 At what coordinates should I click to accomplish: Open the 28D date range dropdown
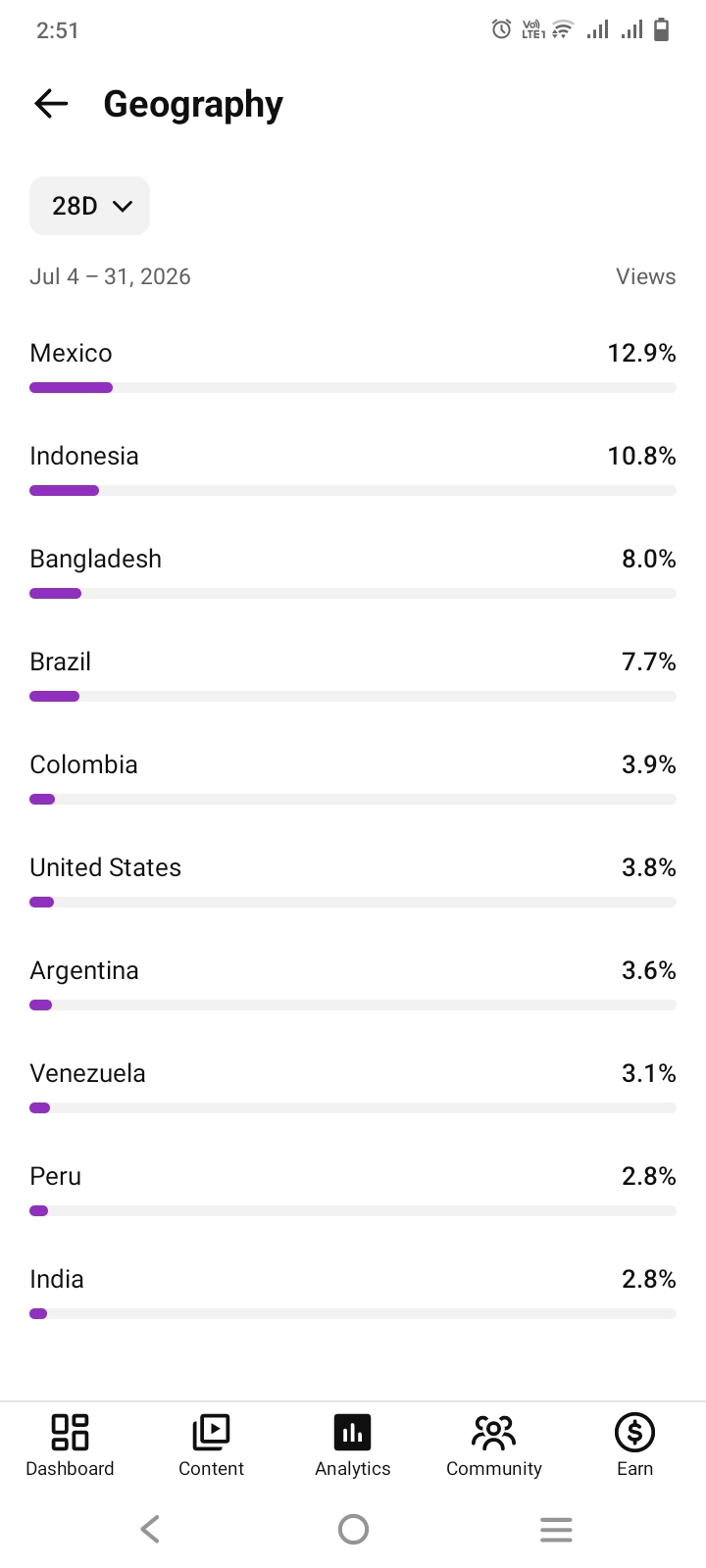tap(89, 206)
